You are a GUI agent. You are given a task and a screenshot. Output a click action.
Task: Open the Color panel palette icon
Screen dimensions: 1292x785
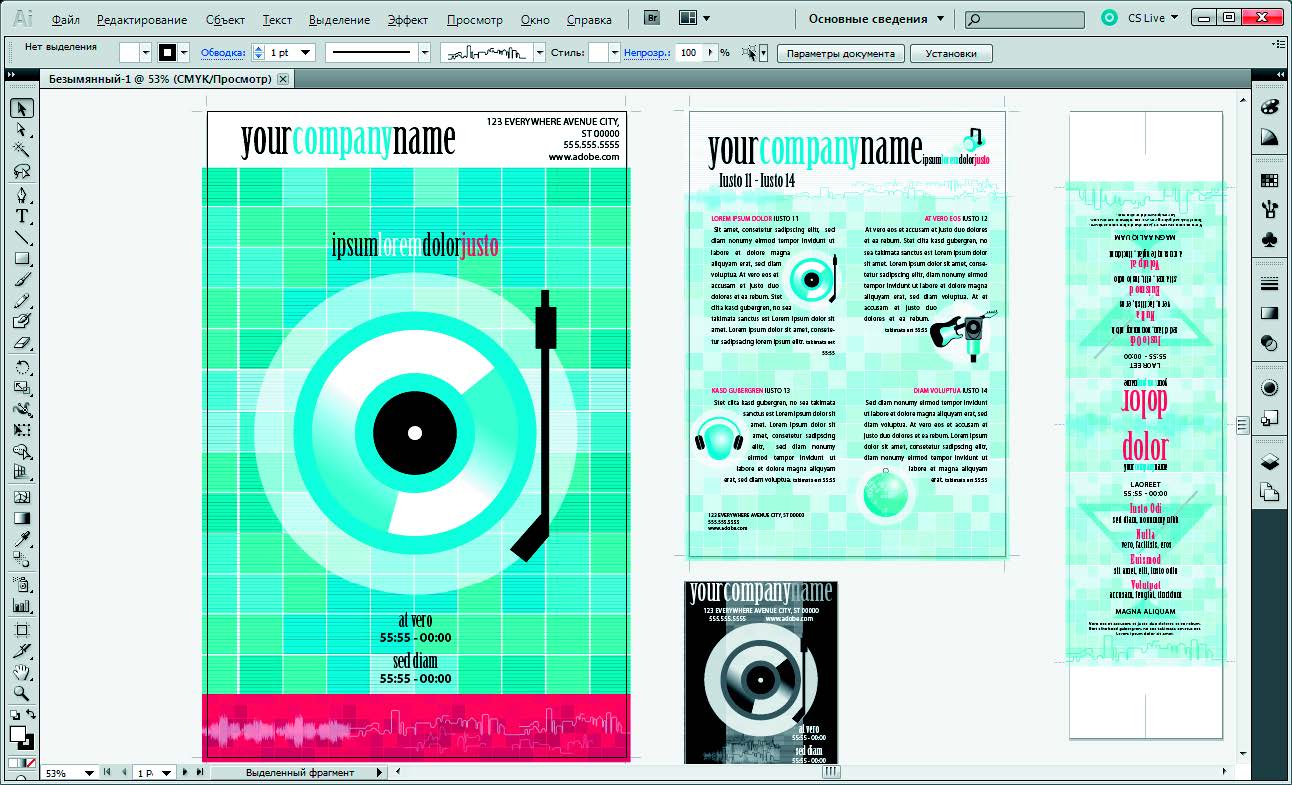(1269, 108)
